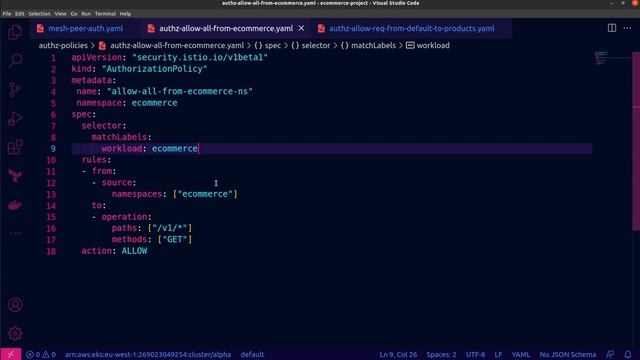
Task: Show additional activity bar views ellipsis
Action: [15, 233]
